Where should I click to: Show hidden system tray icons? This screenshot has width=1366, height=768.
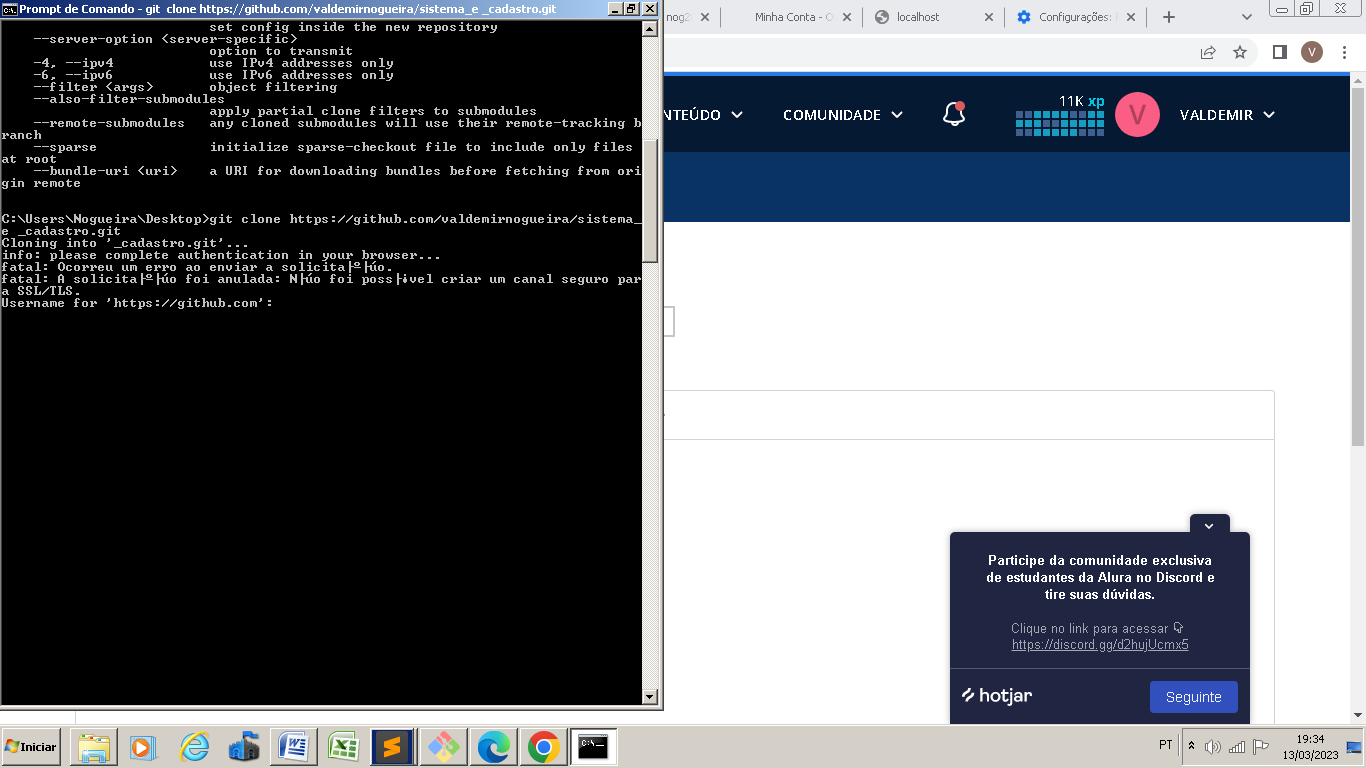tap(1191, 746)
